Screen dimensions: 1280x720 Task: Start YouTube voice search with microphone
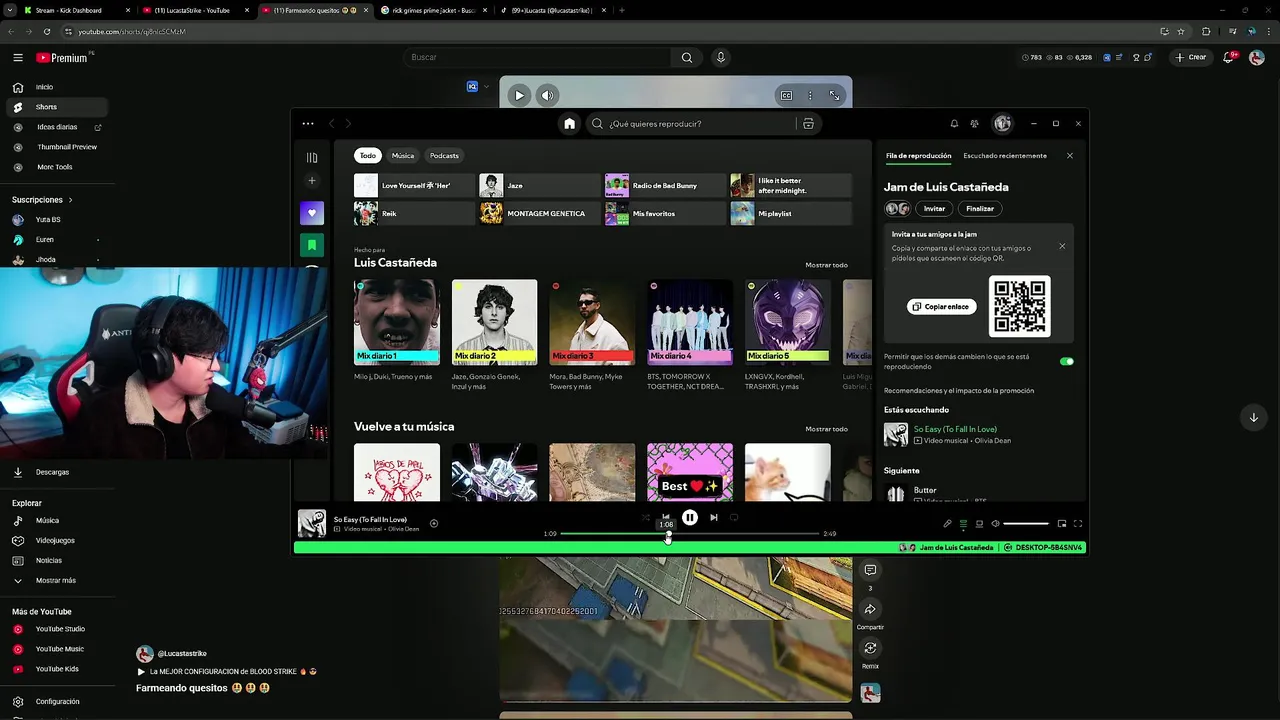(x=720, y=57)
